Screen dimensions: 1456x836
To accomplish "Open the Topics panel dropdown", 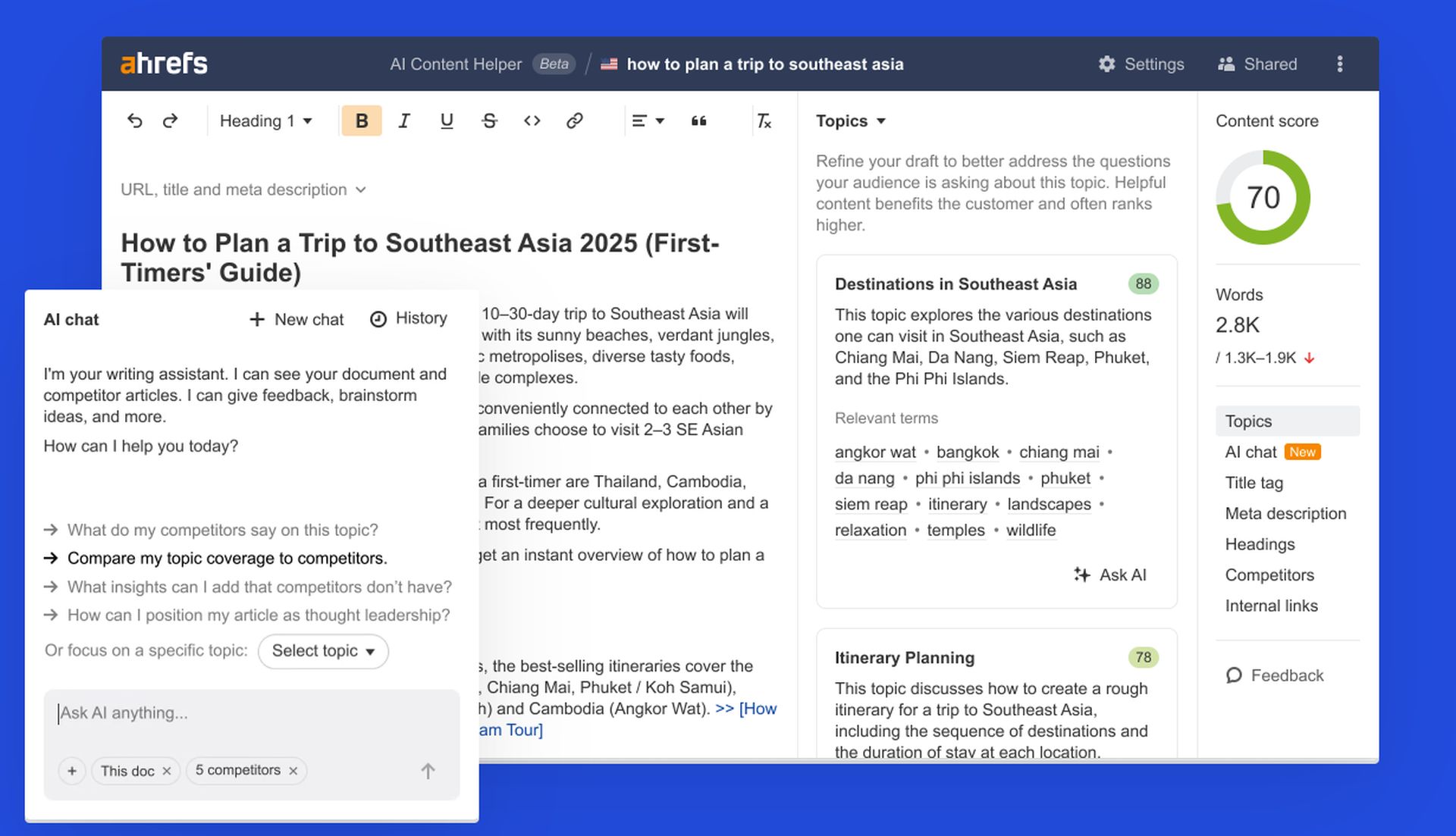I will click(851, 121).
